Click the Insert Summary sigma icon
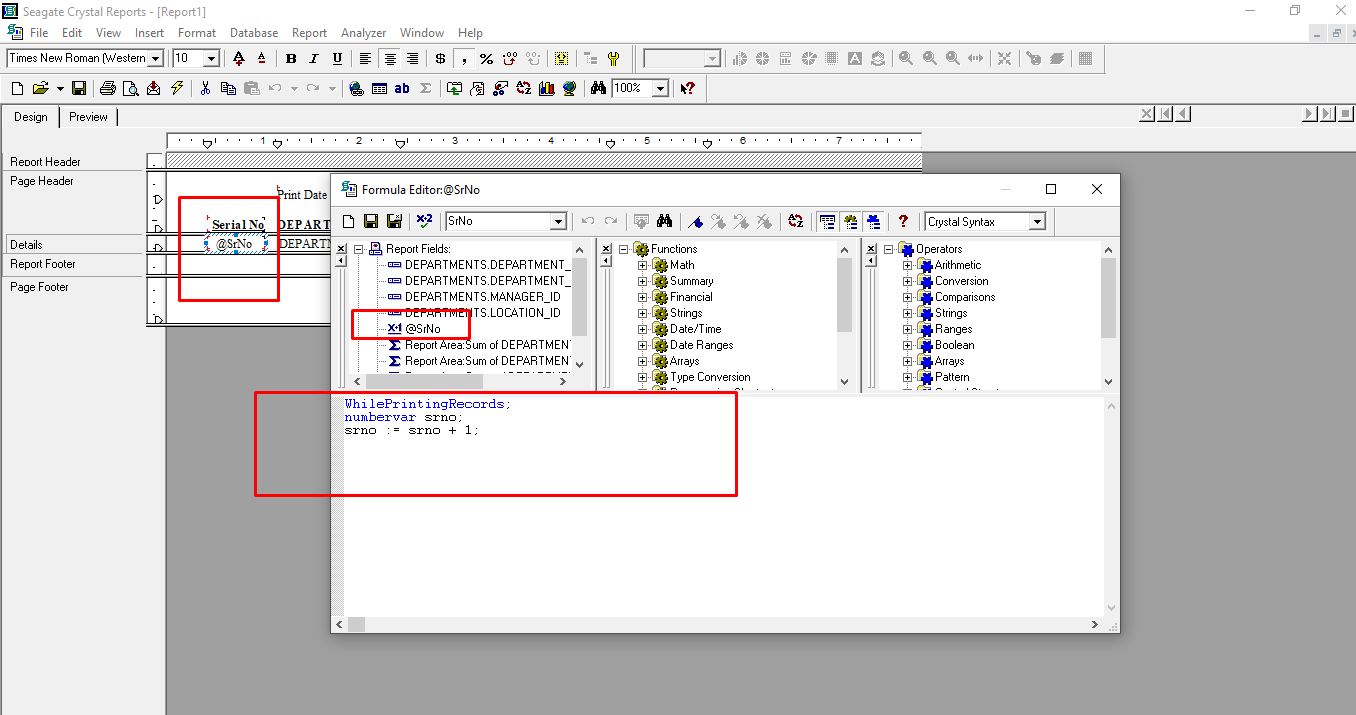 pos(424,88)
